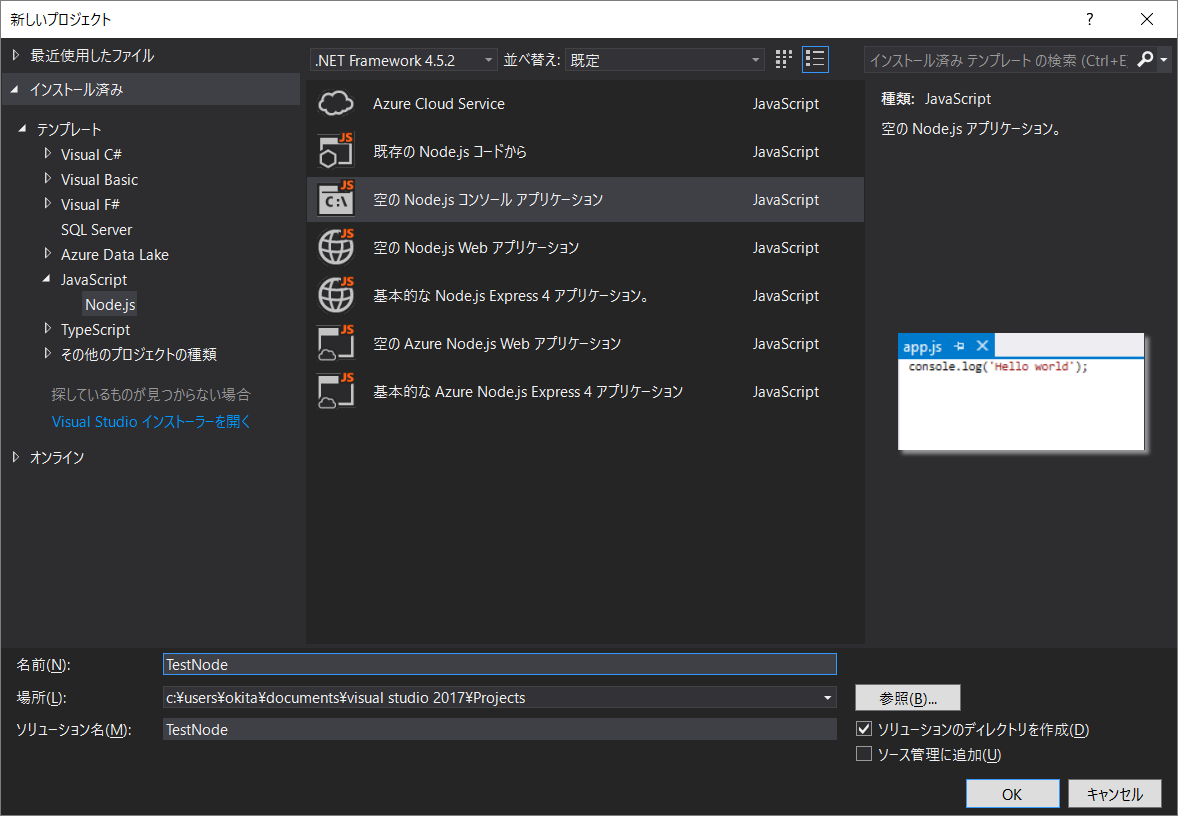Click the Azure Node.js Express 4 icon
The height and width of the screenshot is (816, 1178).
click(336, 391)
